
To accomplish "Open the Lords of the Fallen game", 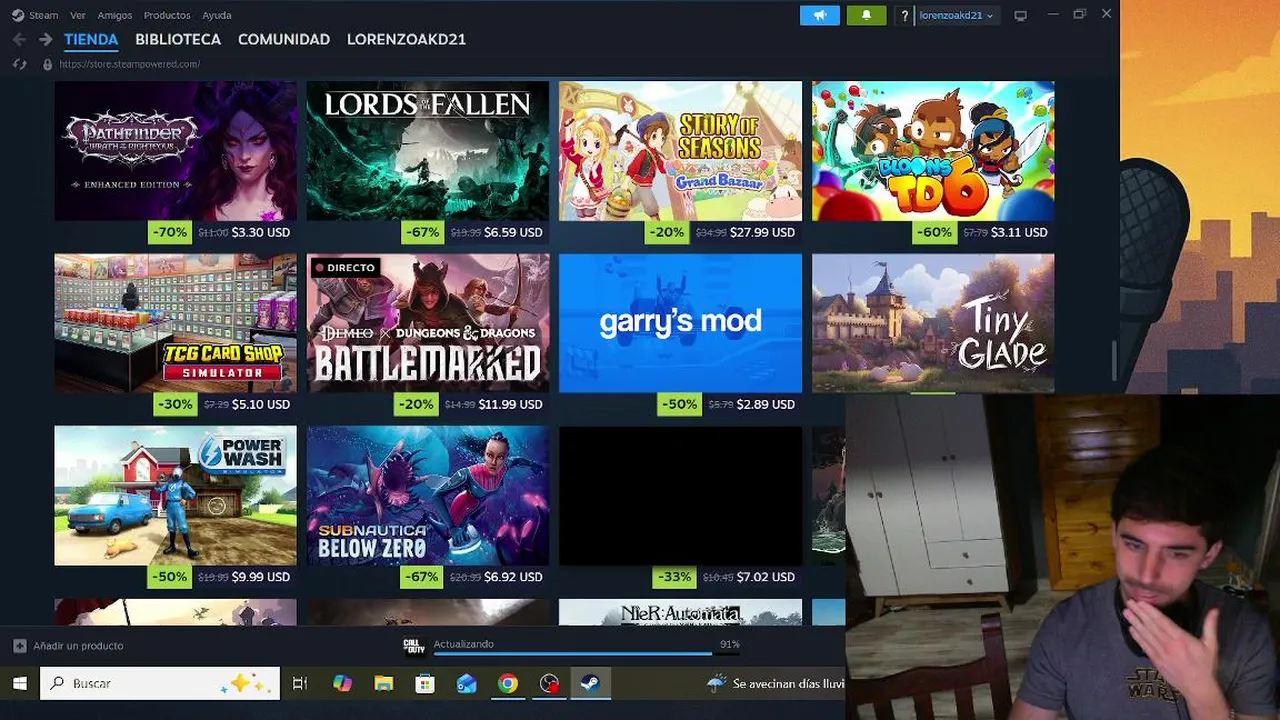I will 428,151.
